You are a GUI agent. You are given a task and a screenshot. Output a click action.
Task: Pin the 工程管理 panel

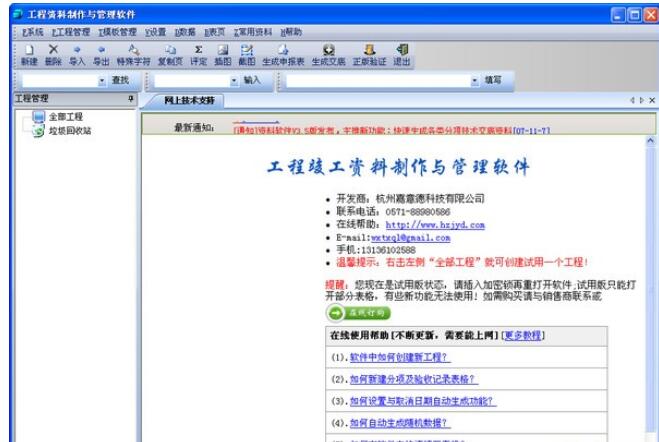131,98
